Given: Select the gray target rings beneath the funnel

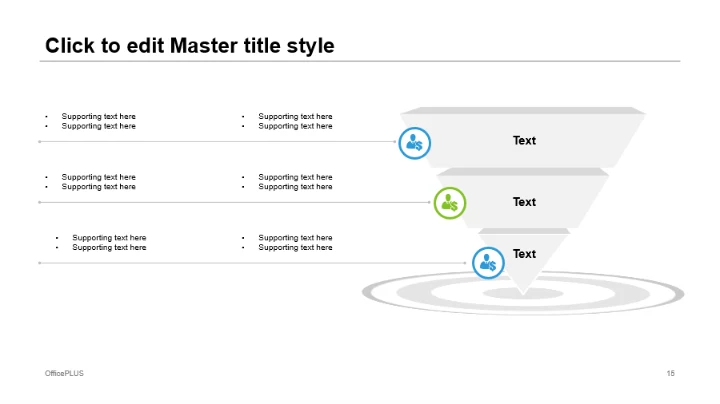Looking at the screenshot, I should point(620,294).
